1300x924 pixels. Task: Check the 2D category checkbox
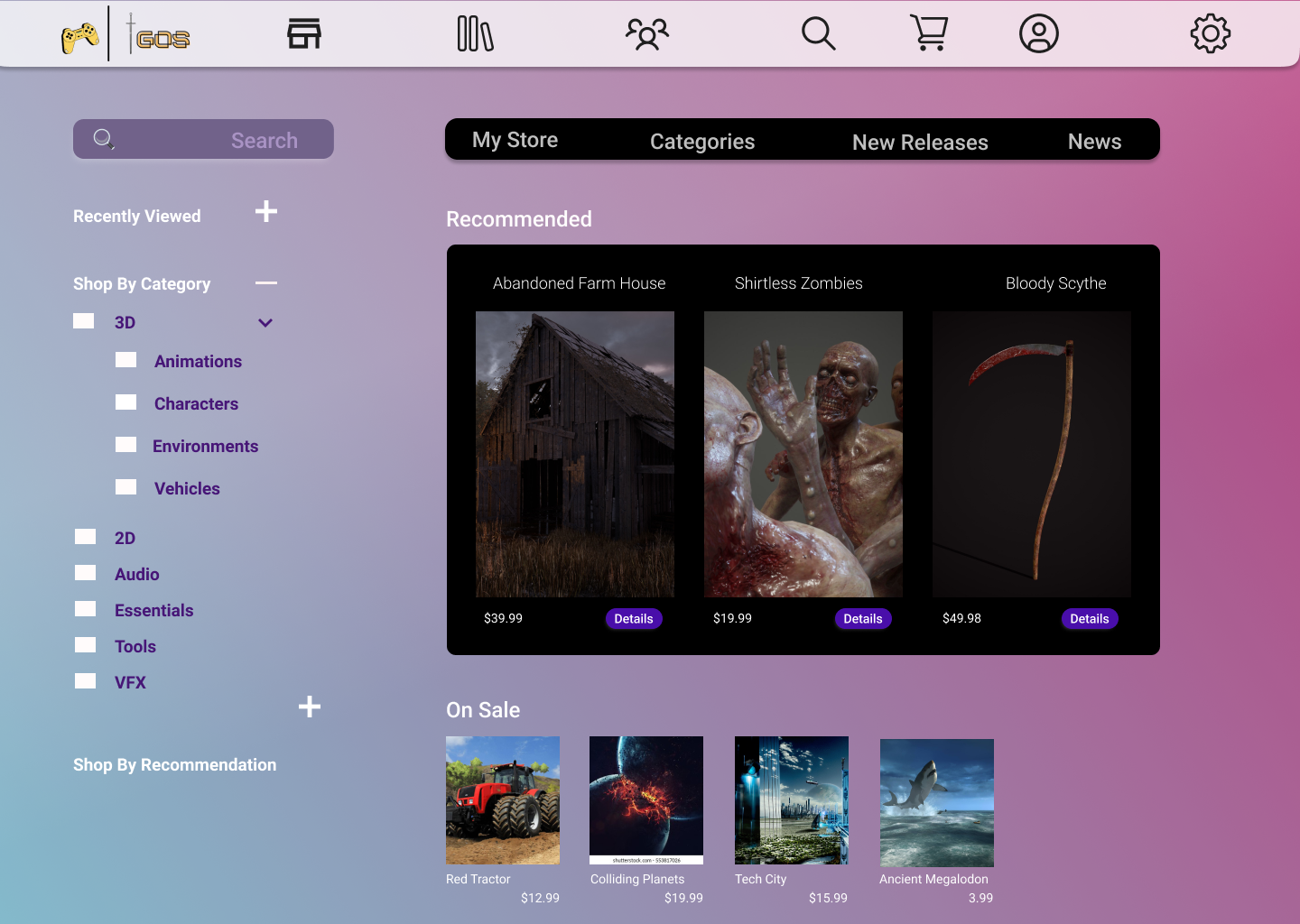(x=86, y=537)
